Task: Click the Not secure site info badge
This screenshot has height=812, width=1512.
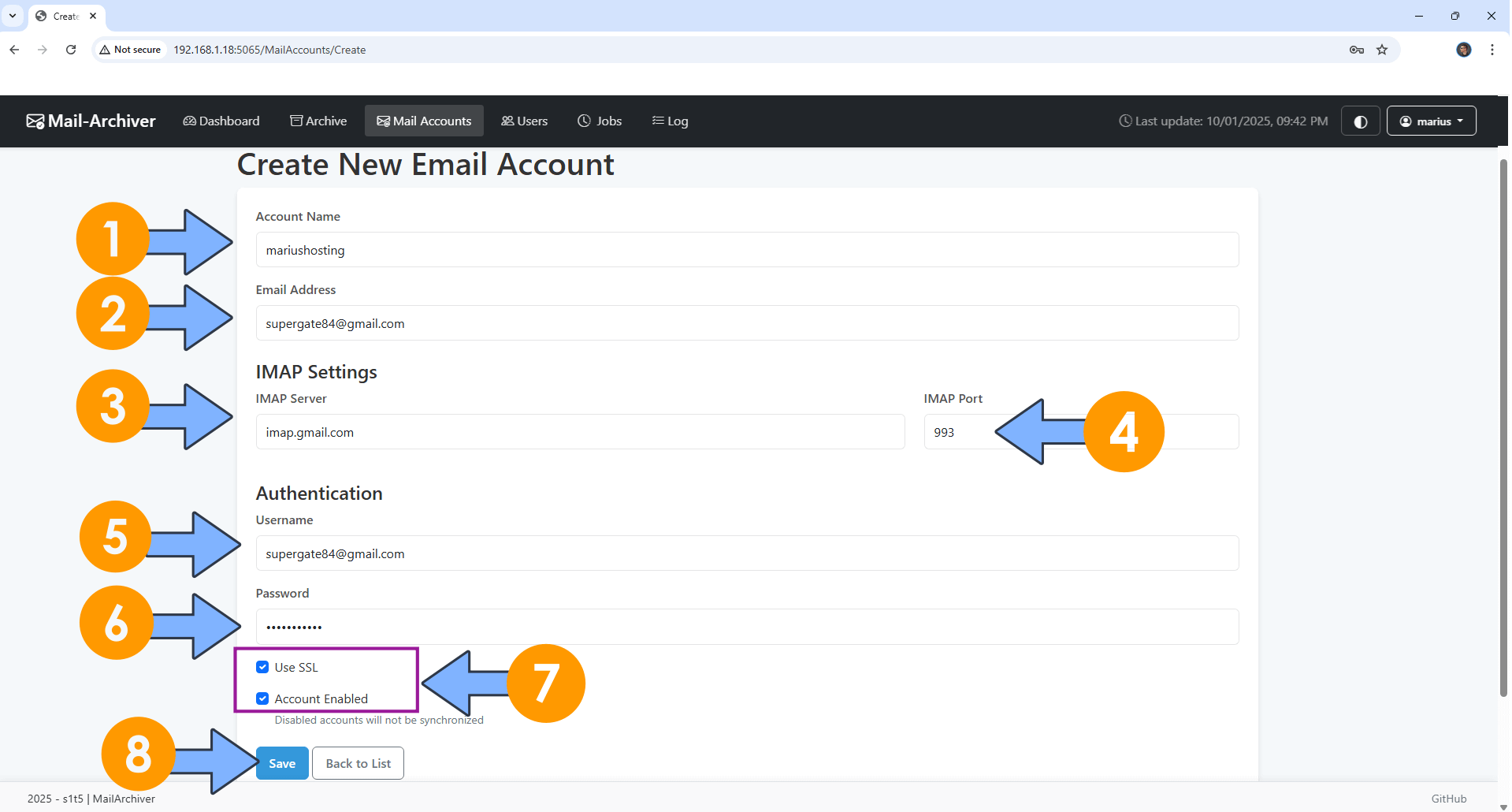Action: click(x=131, y=50)
